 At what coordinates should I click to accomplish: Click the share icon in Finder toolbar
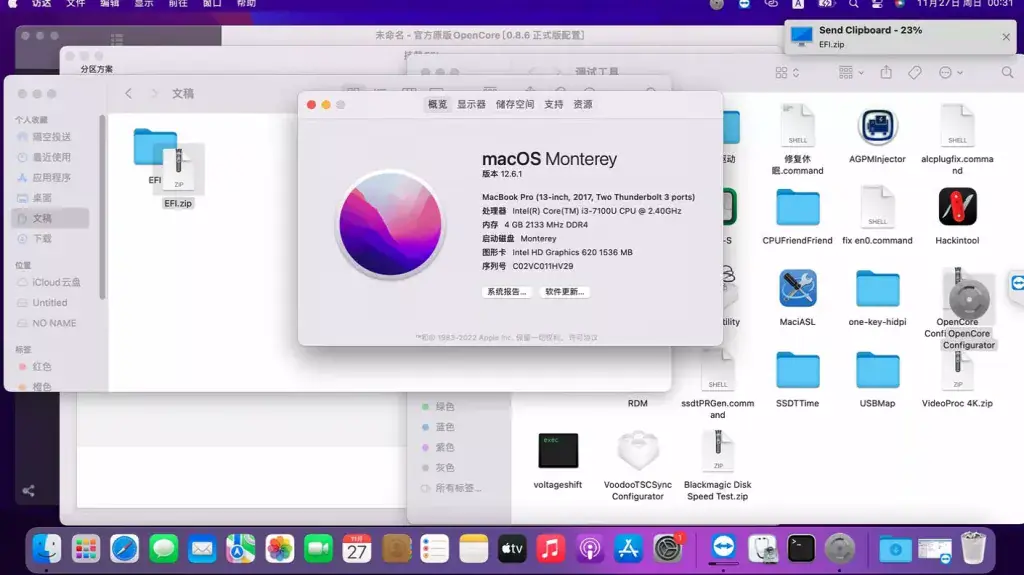pyautogui.click(x=886, y=73)
